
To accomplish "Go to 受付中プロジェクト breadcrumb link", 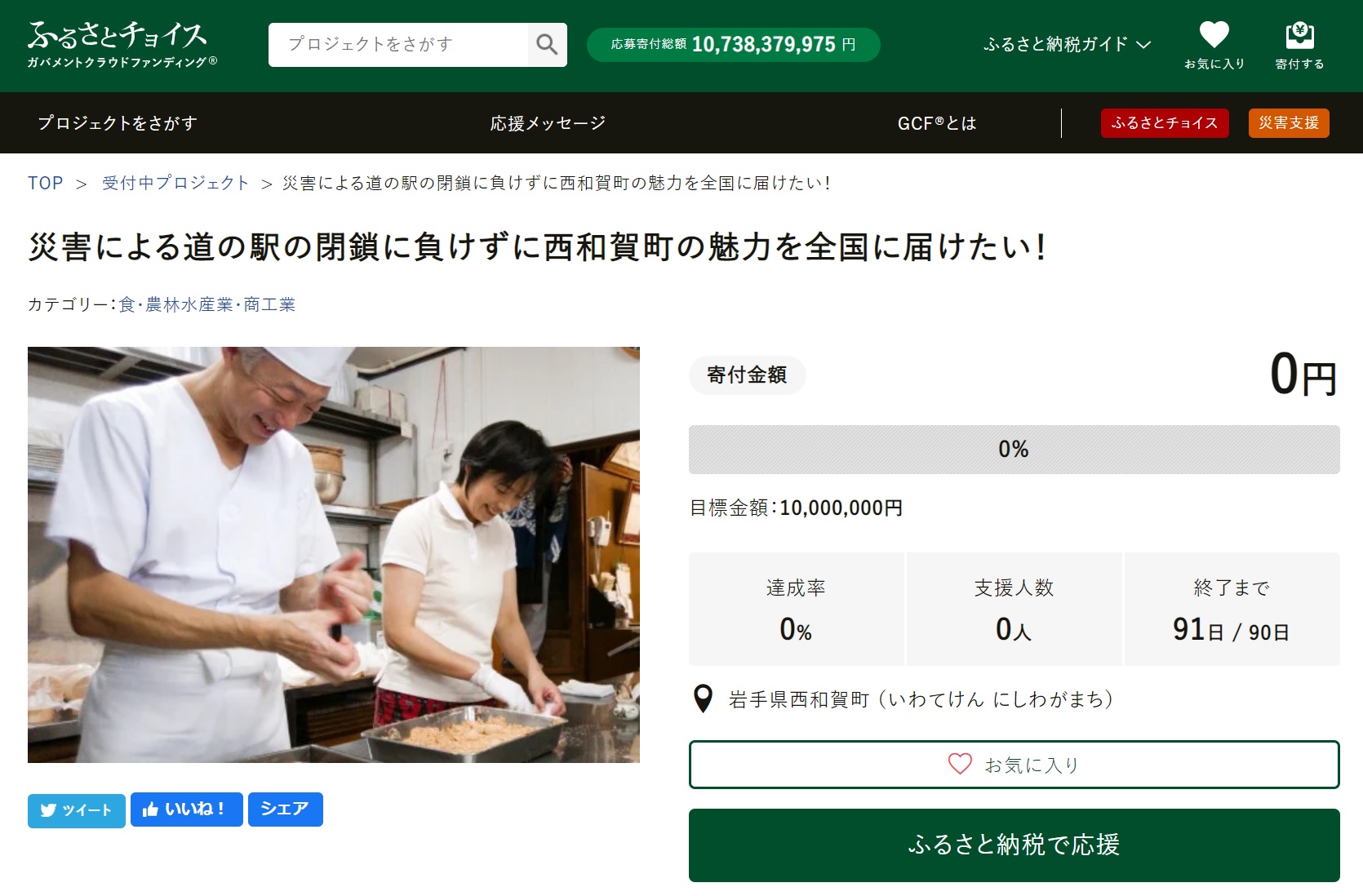I will pyautogui.click(x=175, y=183).
